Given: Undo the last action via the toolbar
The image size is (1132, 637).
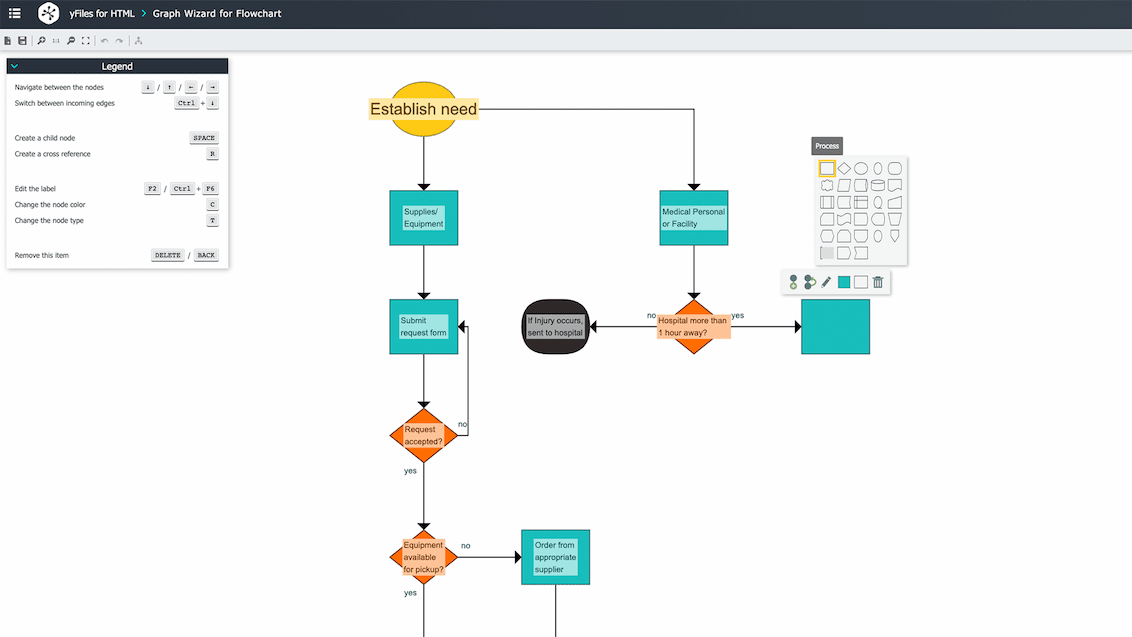Looking at the screenshot, I should coord(104,40).
